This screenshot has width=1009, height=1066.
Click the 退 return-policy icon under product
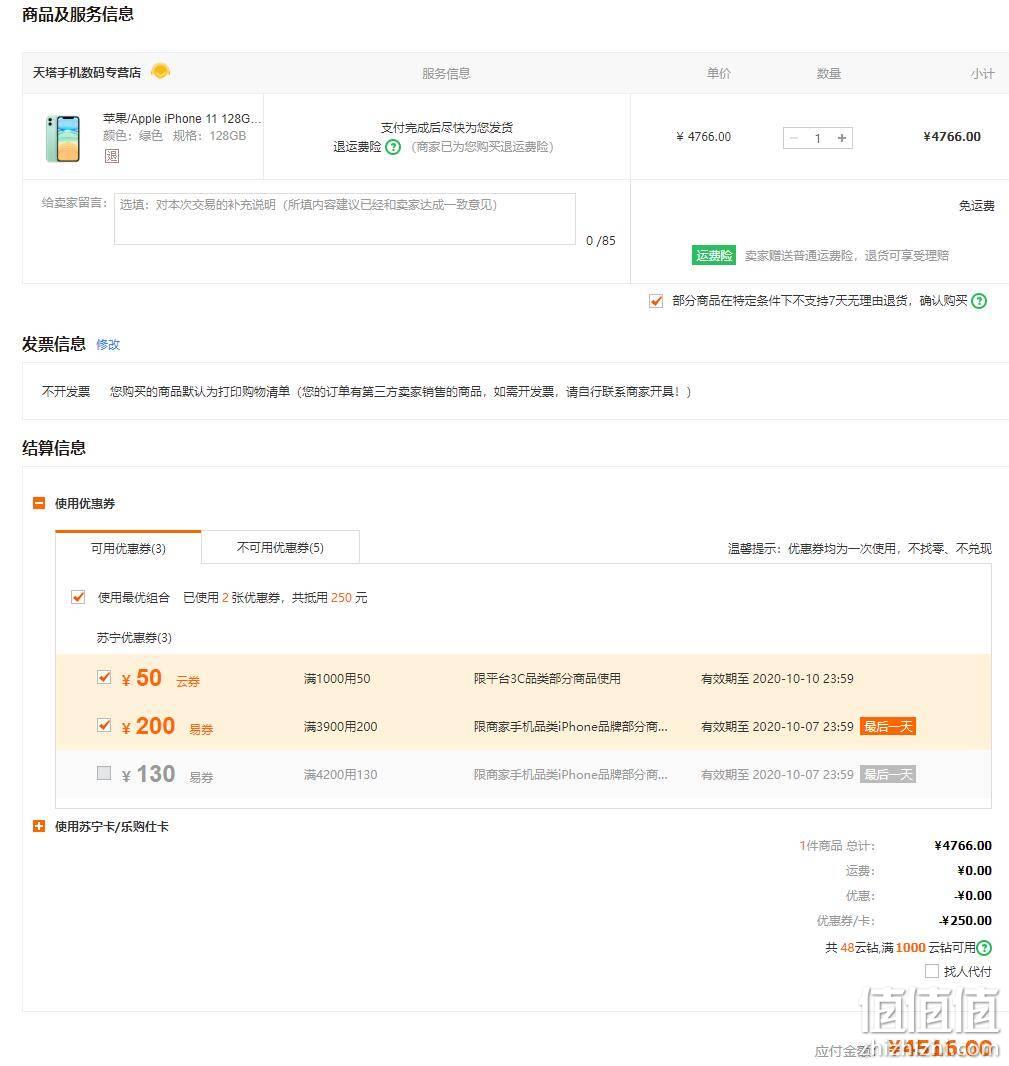coord(112,156)
